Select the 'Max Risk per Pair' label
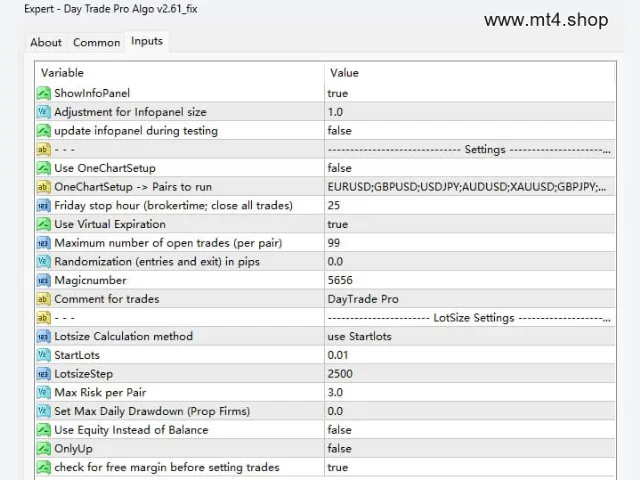 [x=100, y=393]
